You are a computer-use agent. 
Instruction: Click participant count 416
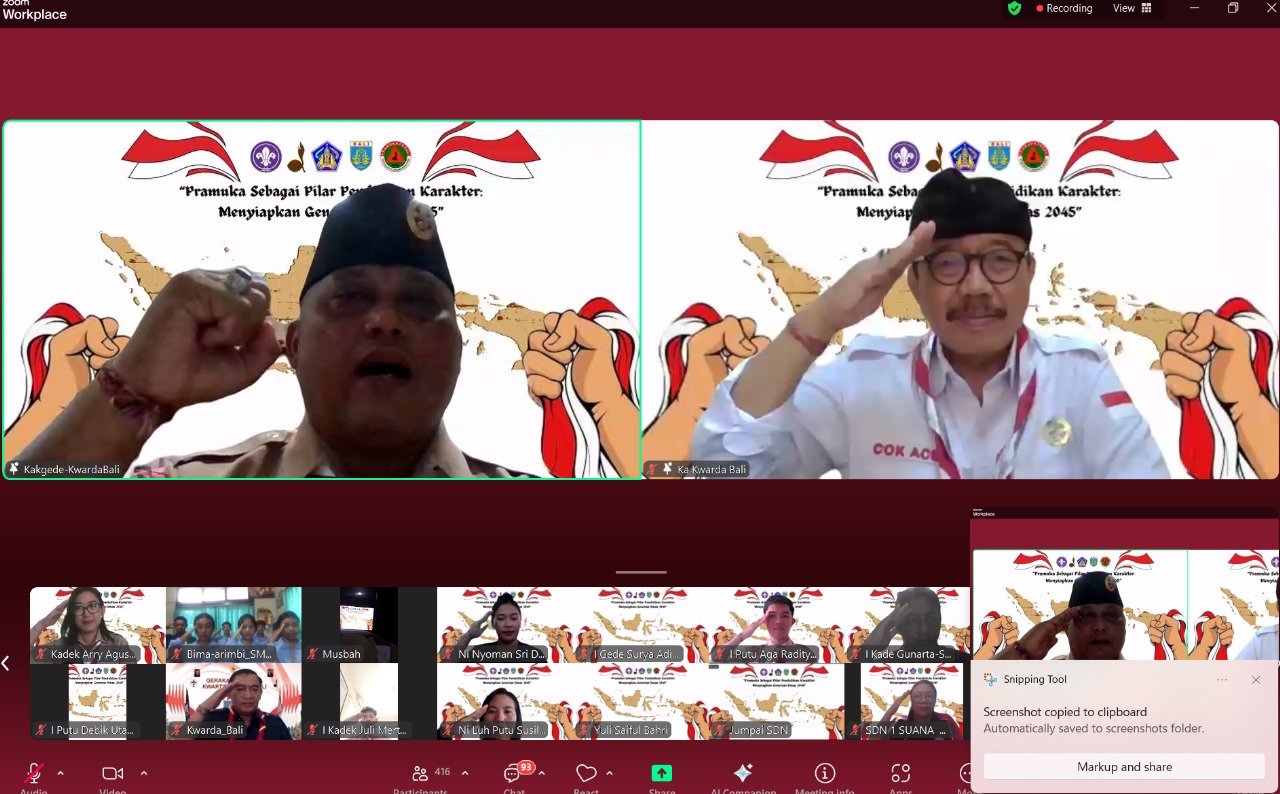coord(443,772)
